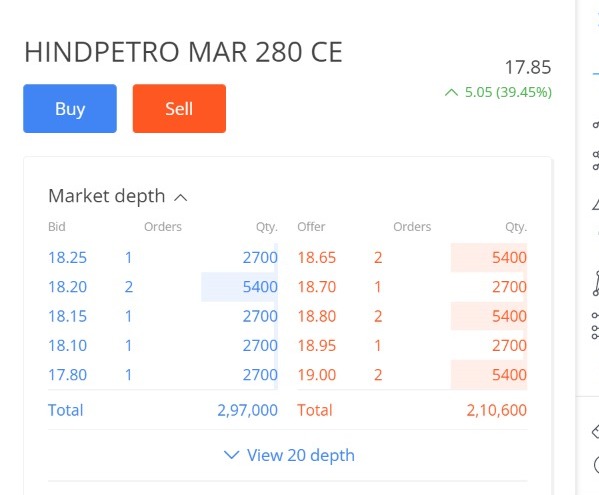Click the blue Buy button
The height and width of the screenshot is (495, 599).
(x=70, y=109)
